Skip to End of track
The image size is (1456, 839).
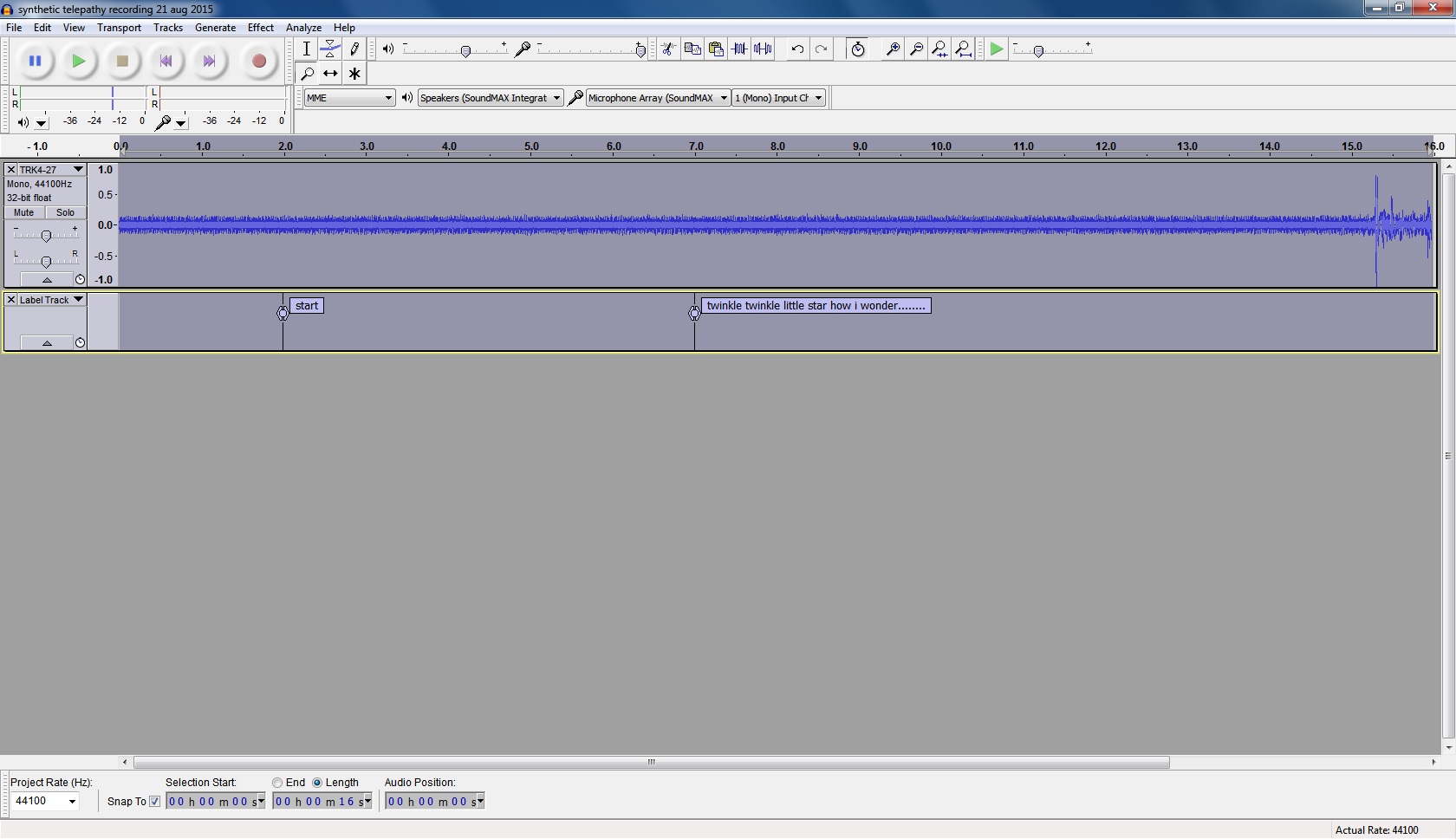[209, 62]
